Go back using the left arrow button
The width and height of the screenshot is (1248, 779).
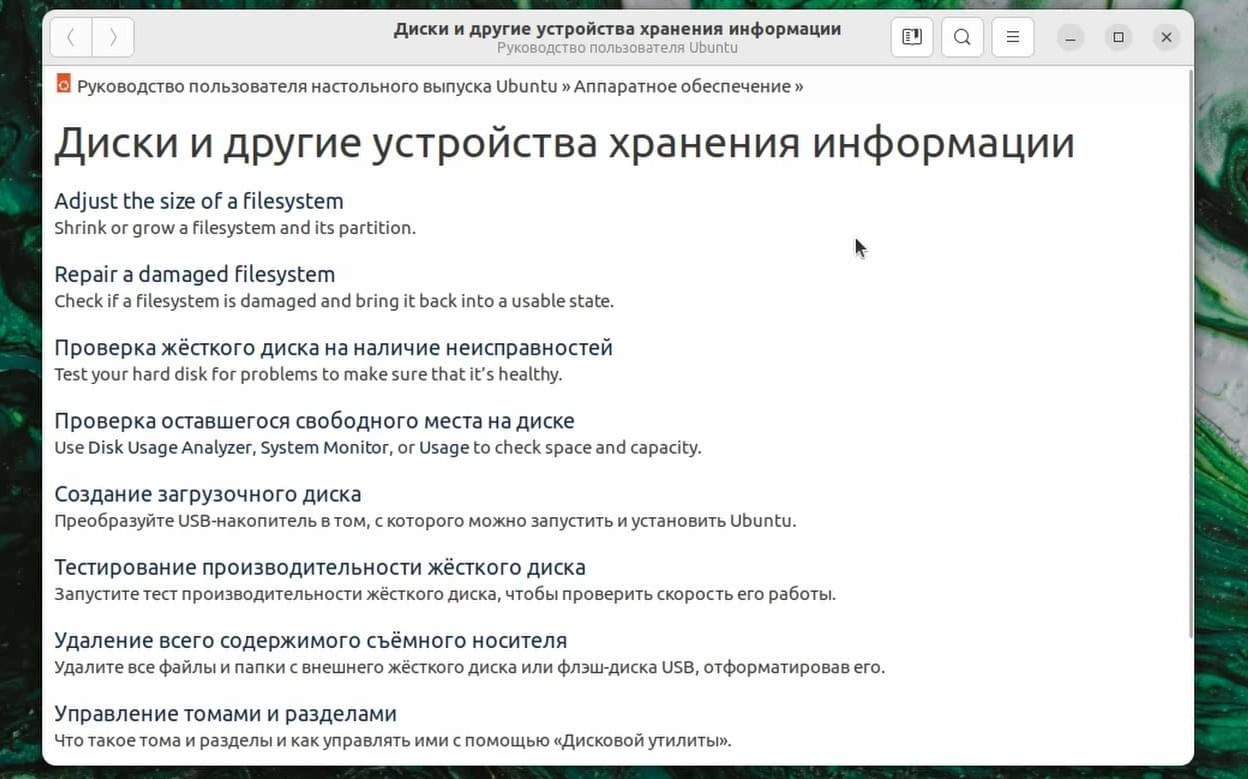point(70,38)
